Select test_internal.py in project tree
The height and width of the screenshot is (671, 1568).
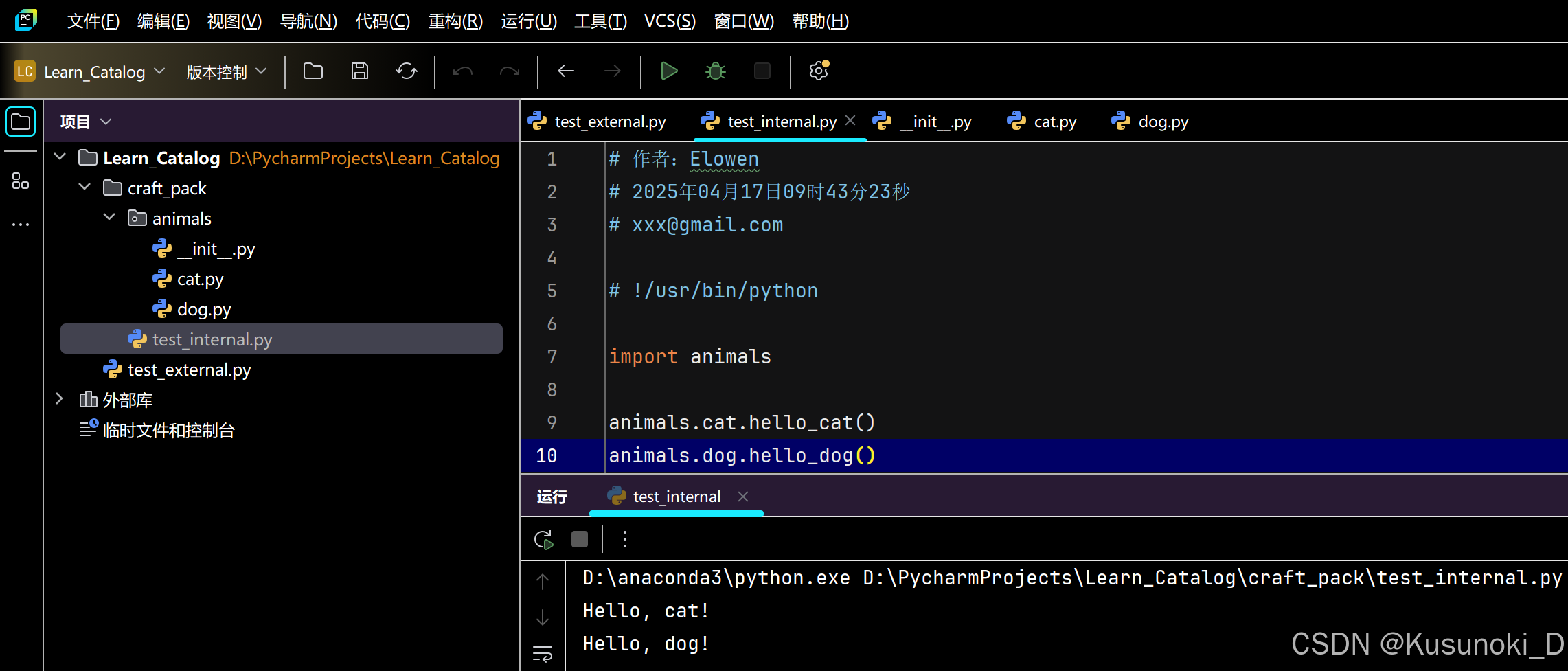pos(282,339)
